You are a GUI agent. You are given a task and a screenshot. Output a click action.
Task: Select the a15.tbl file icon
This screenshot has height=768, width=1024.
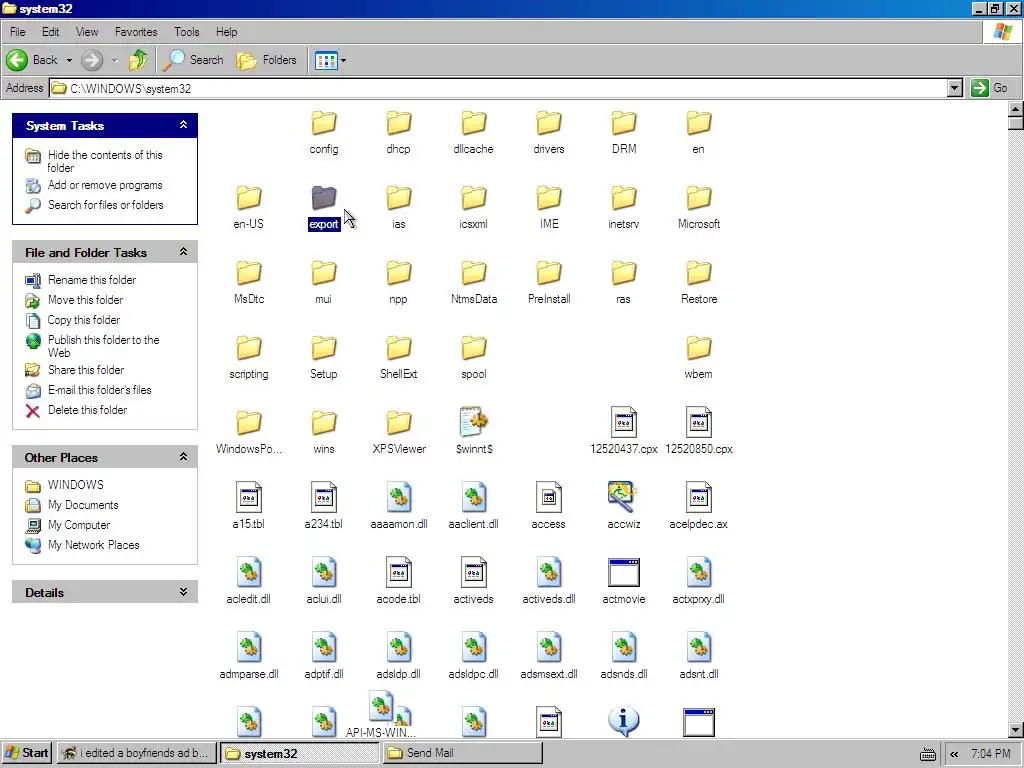tap(248, 497)
